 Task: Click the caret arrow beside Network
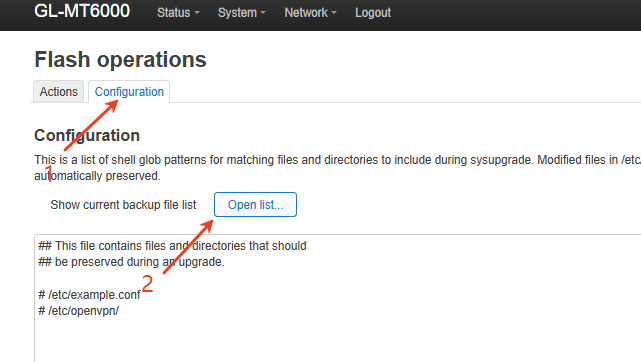(x=334, y=13)
